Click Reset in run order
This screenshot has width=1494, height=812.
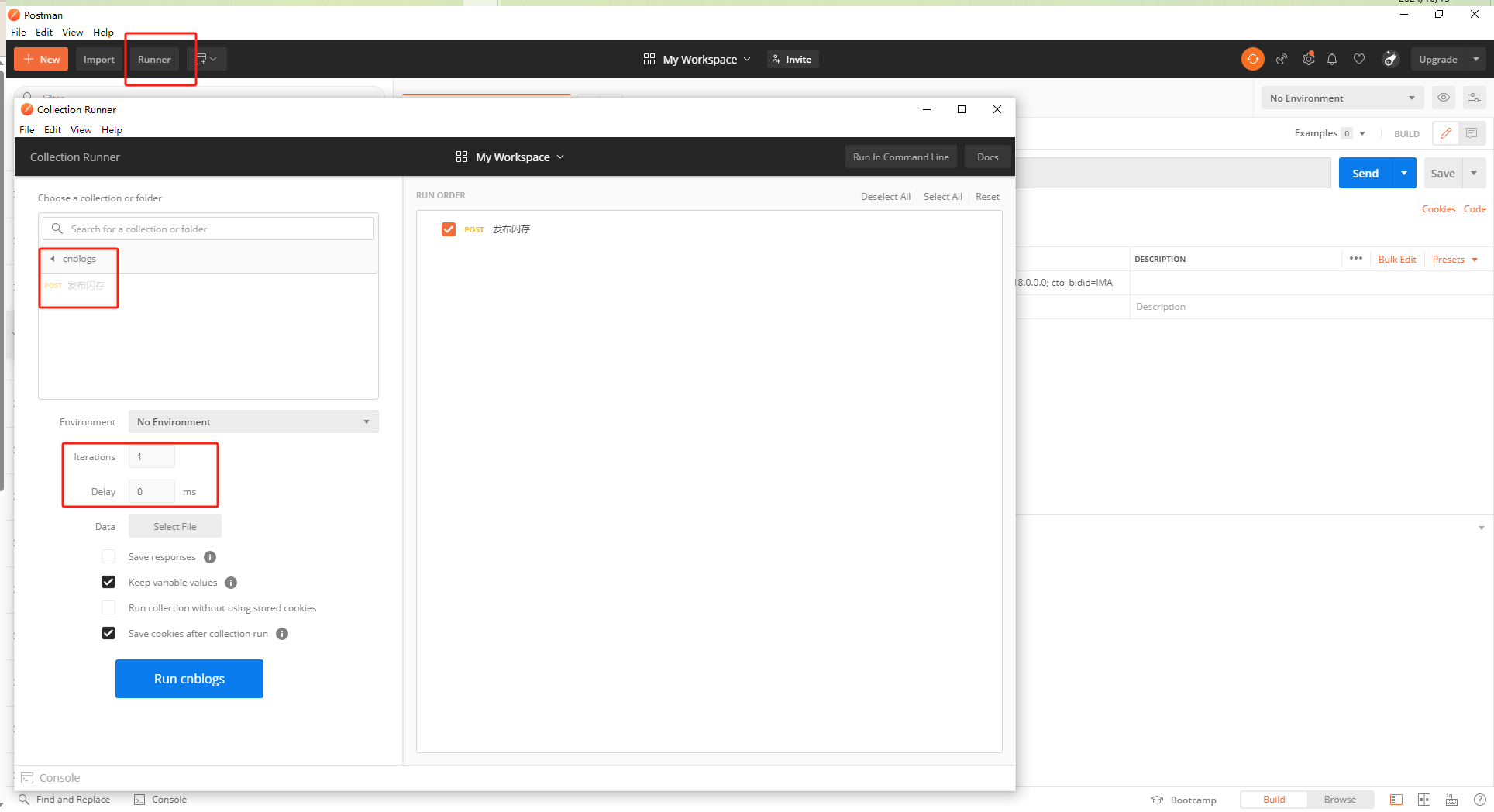coord(988,197)
